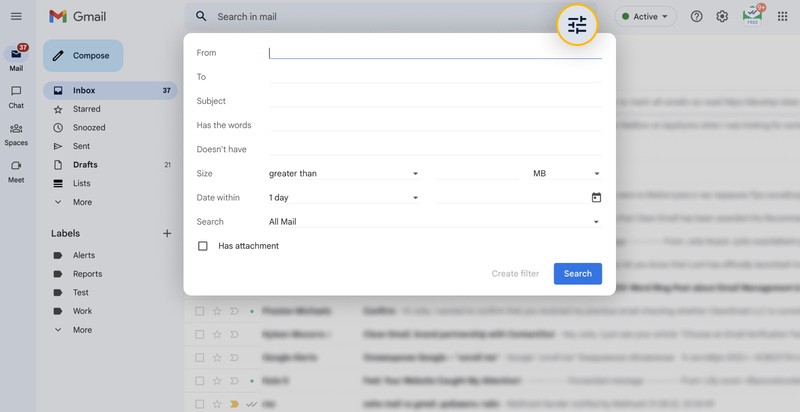Go to the Starred folder
Viewport: 800px width, 412px height.
click(x=86, y=109)
